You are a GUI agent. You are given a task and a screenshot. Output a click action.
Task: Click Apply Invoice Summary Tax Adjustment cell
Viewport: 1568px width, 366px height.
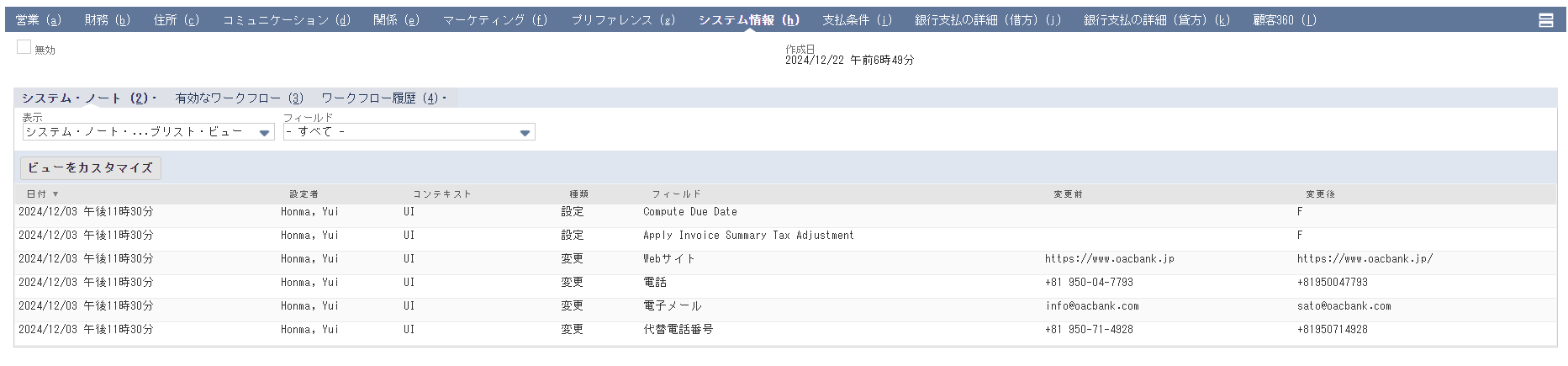pos(748,236)
